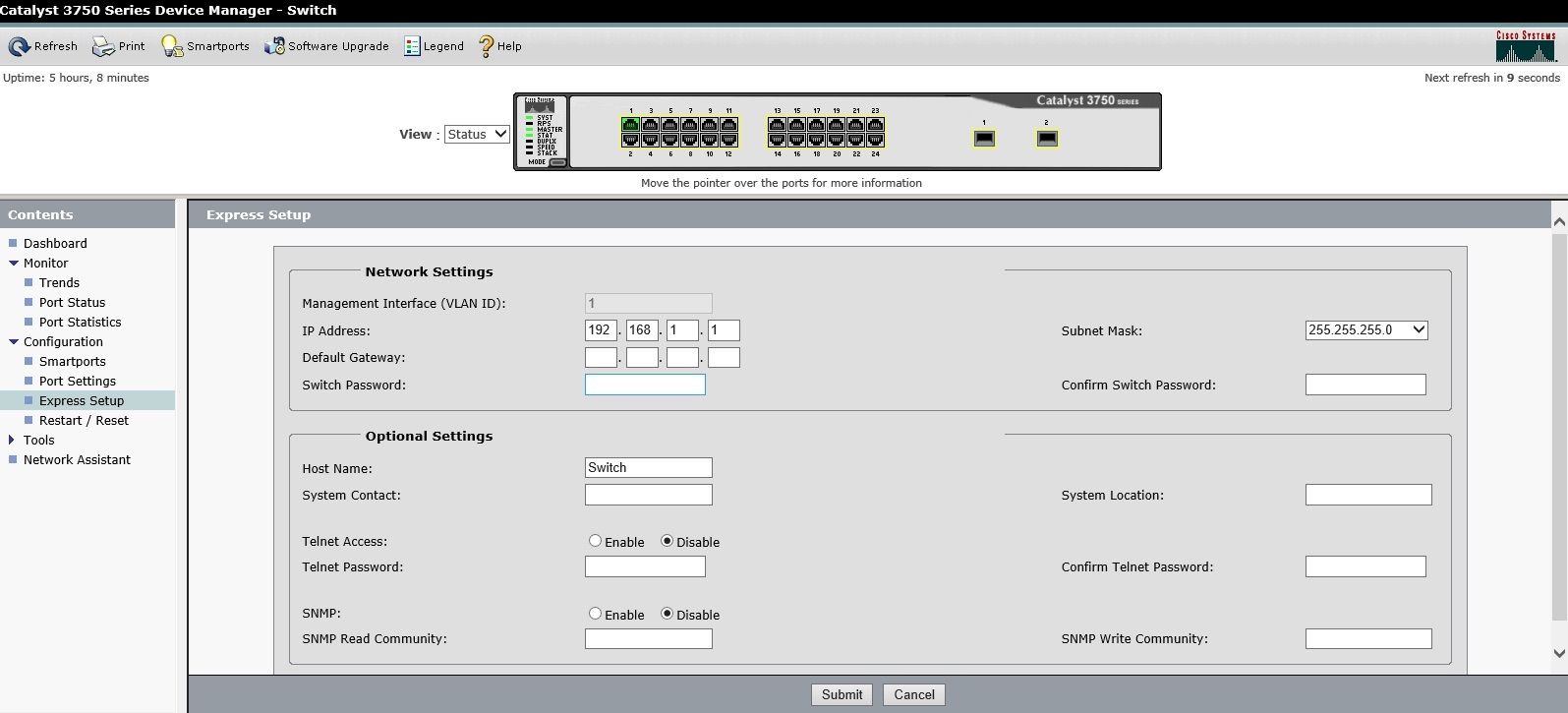This screenshot has width=1568, height=713.
Task: Focus the Telnet Password field
Action: (645, 566)
